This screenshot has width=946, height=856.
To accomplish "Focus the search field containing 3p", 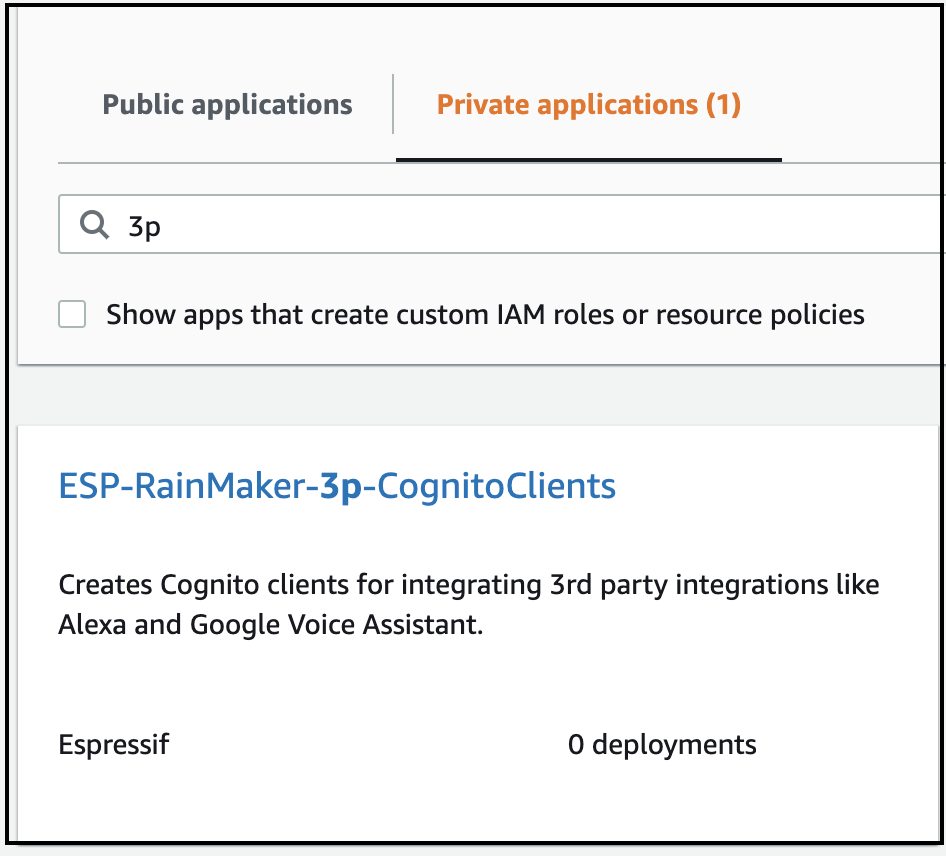I will click(x=502, y=224).
